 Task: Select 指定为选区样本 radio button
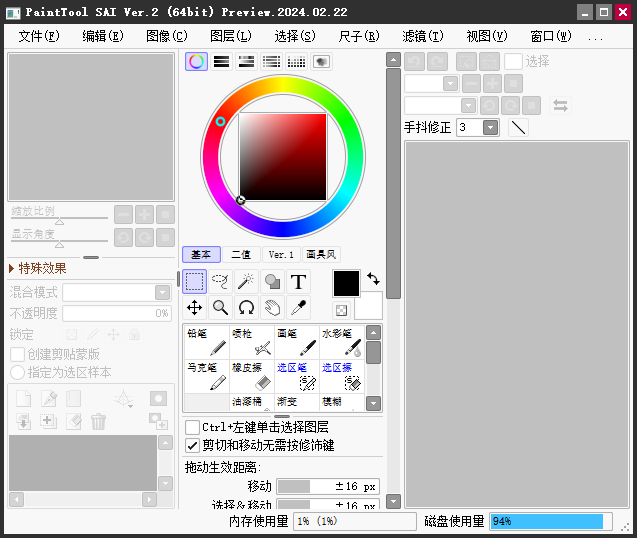pyautogui.click(x=17, y=372)
